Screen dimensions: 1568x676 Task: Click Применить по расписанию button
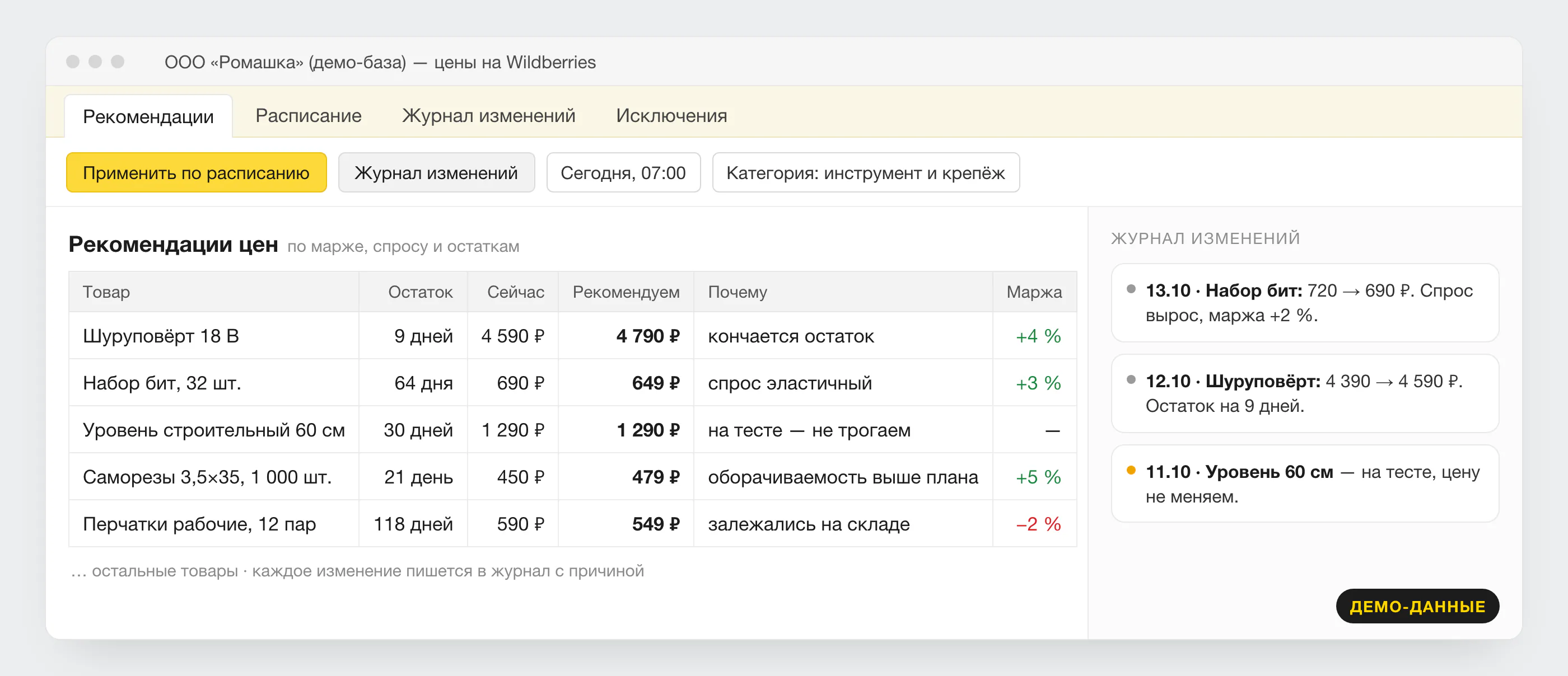click(x=196, y=173)
